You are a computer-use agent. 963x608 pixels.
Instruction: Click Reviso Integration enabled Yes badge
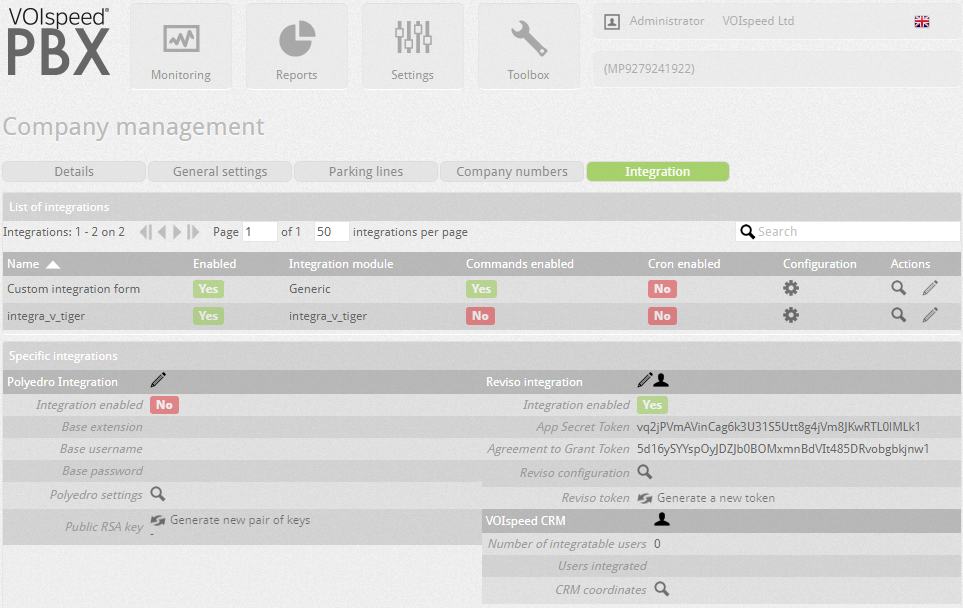pos(652,405)
